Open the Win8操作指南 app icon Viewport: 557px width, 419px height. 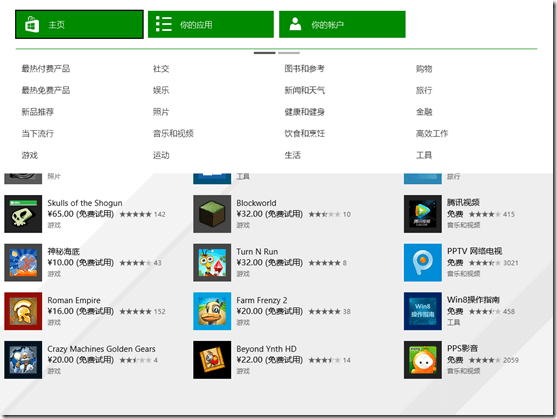[423, 311]
